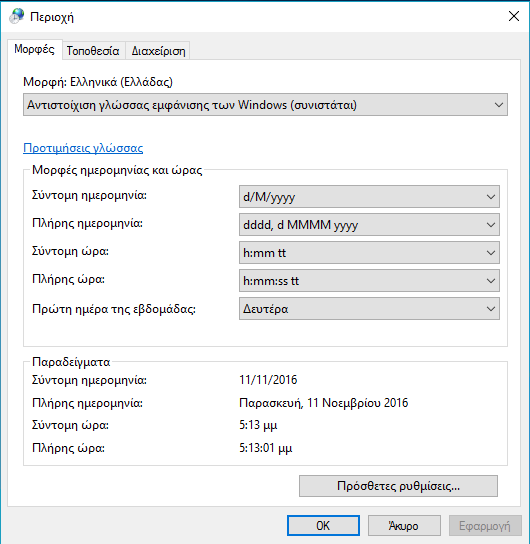530x544 pixels.
Task: Click the chevron arrow of short date dropdown
Action: coord(490,197)
